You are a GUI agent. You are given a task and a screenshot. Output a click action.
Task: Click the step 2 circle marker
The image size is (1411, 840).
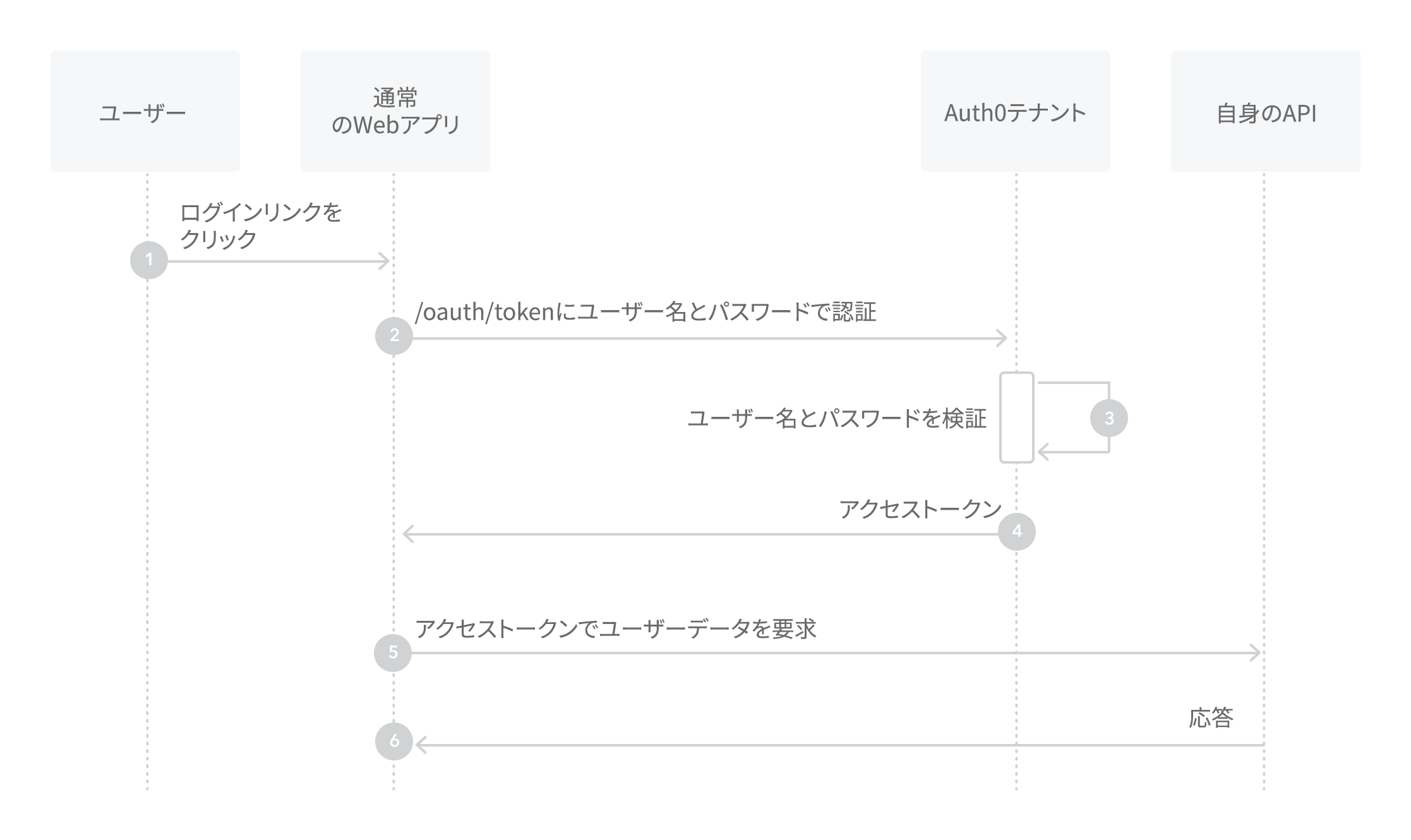tap(394, 335)
